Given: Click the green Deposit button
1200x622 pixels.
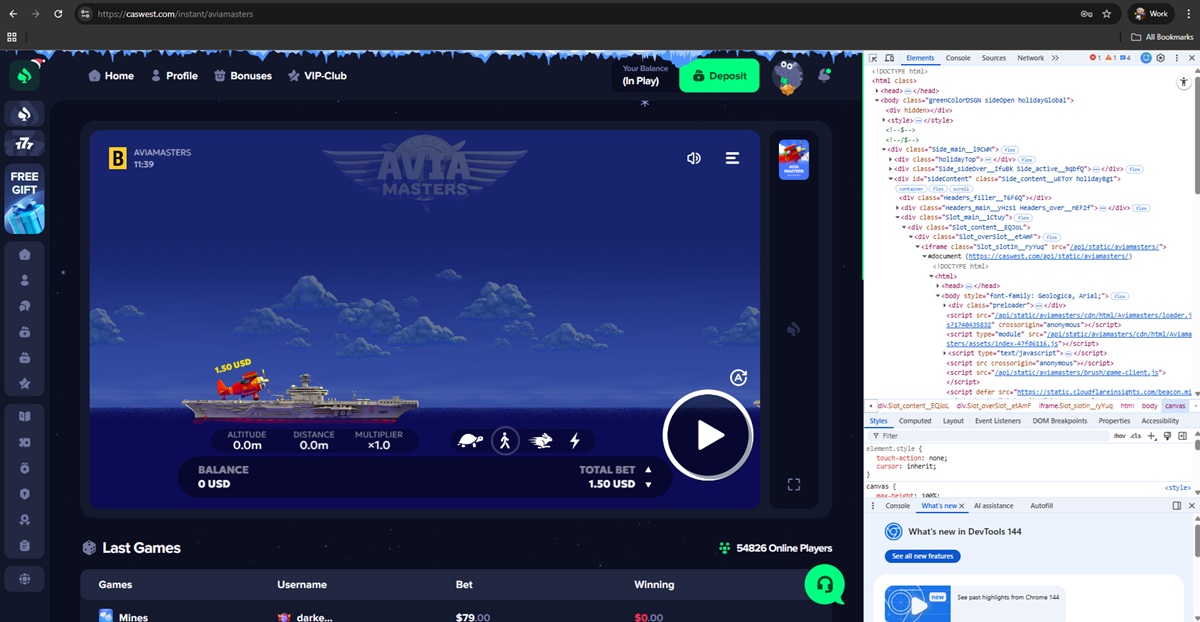Looking at the screenshot, I should 719,76.
